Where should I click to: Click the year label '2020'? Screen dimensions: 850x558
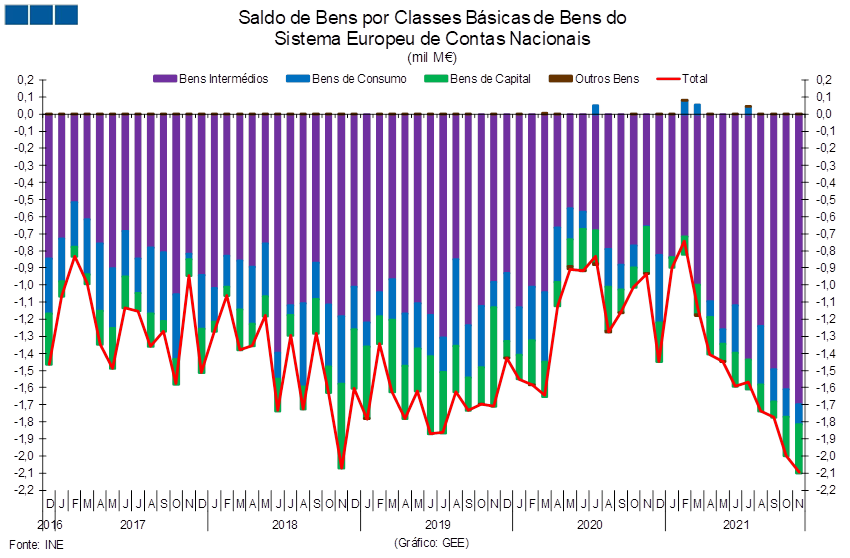coord(590,524)
